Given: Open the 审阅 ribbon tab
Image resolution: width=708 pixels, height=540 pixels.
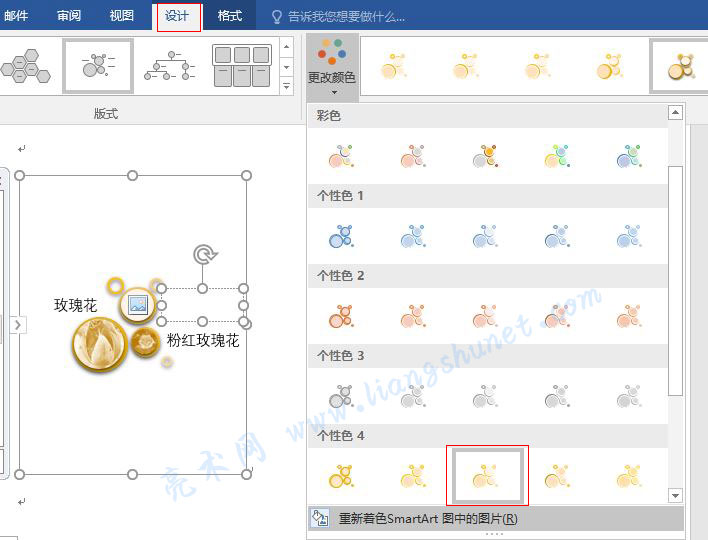Looking at the screenshot, I should click(x=69, y=16).
